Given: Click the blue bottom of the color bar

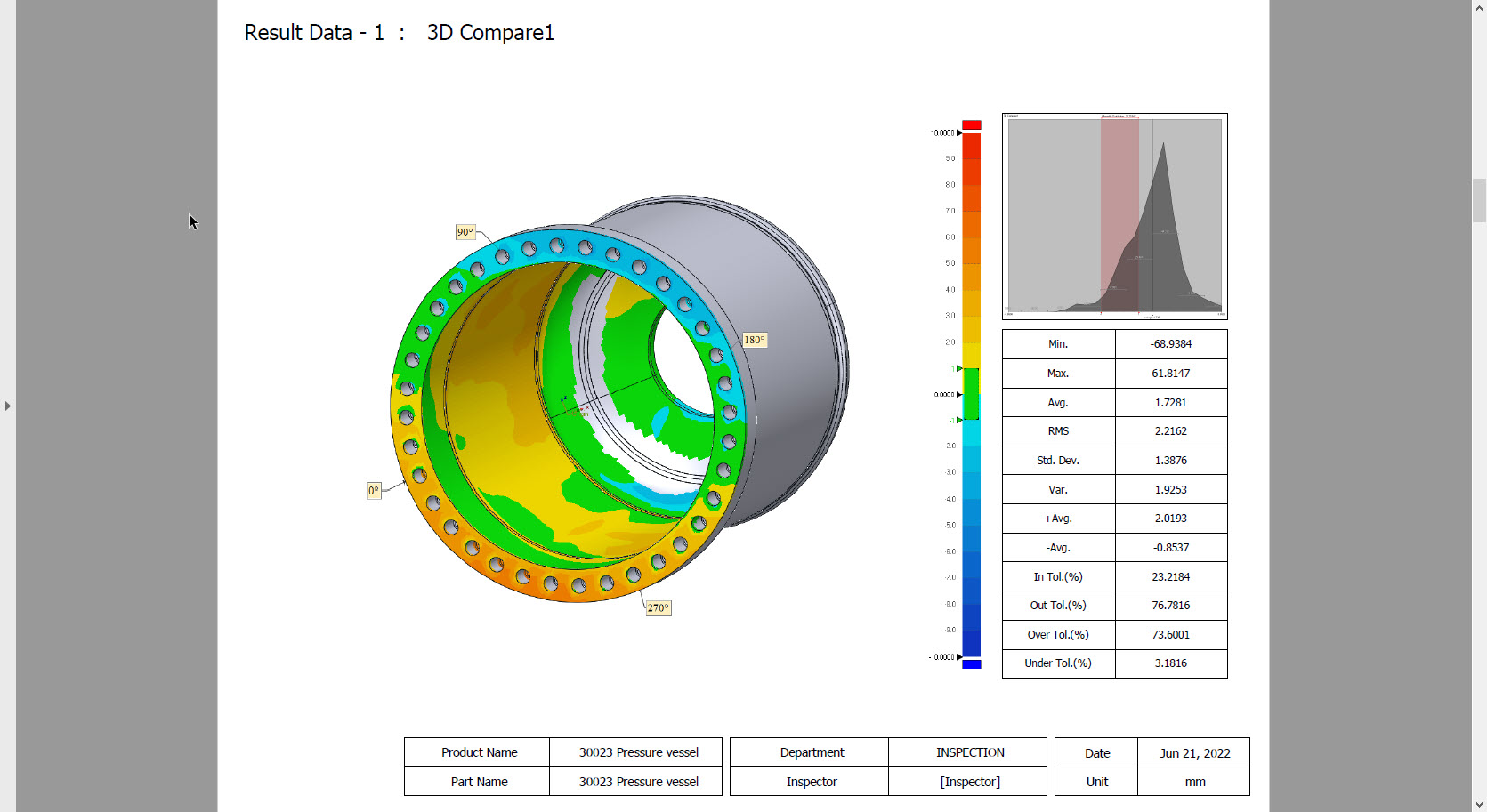Looking at the screenshot, I should coord(972,663).
